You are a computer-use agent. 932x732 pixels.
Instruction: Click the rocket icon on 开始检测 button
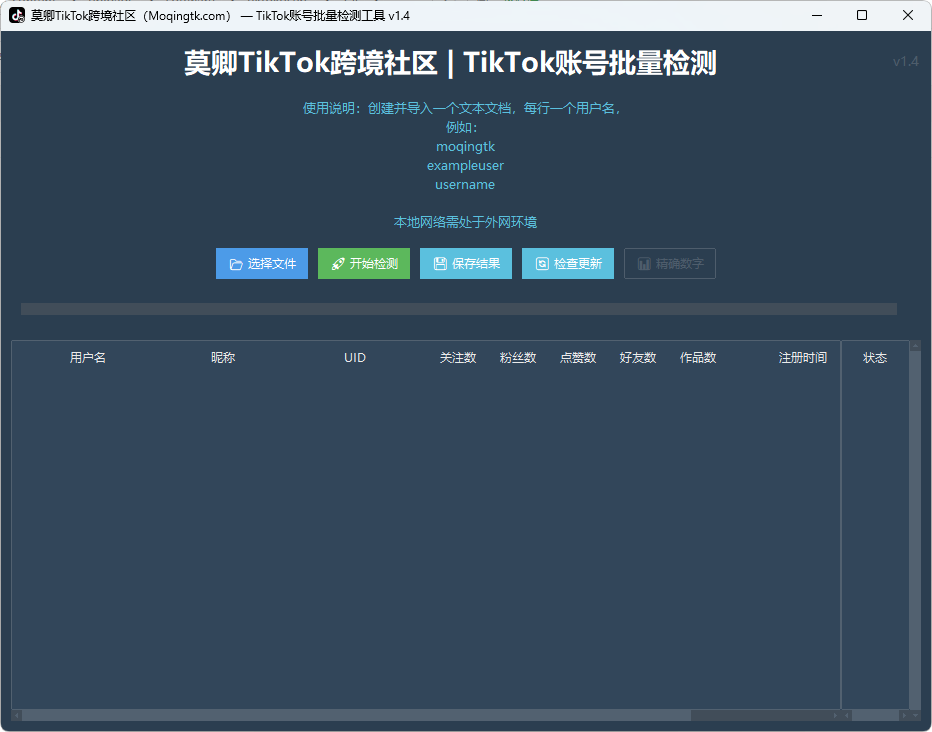click(x=338, y=264)
